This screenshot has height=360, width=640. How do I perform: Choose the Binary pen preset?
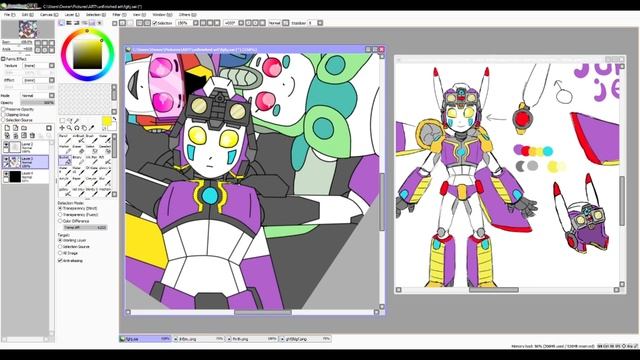pos(78,160)
